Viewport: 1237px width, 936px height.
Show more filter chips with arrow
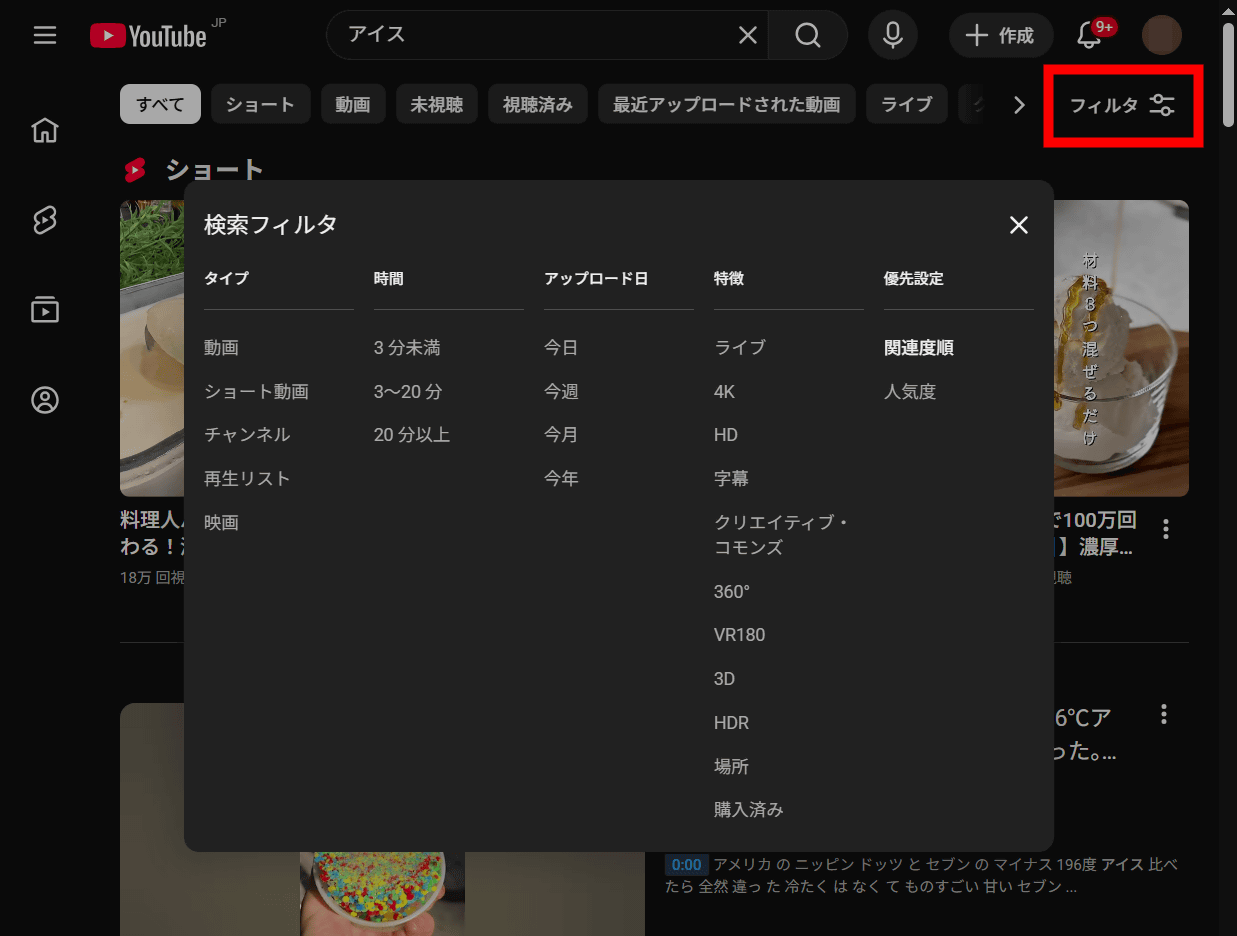coord(1019,105)
